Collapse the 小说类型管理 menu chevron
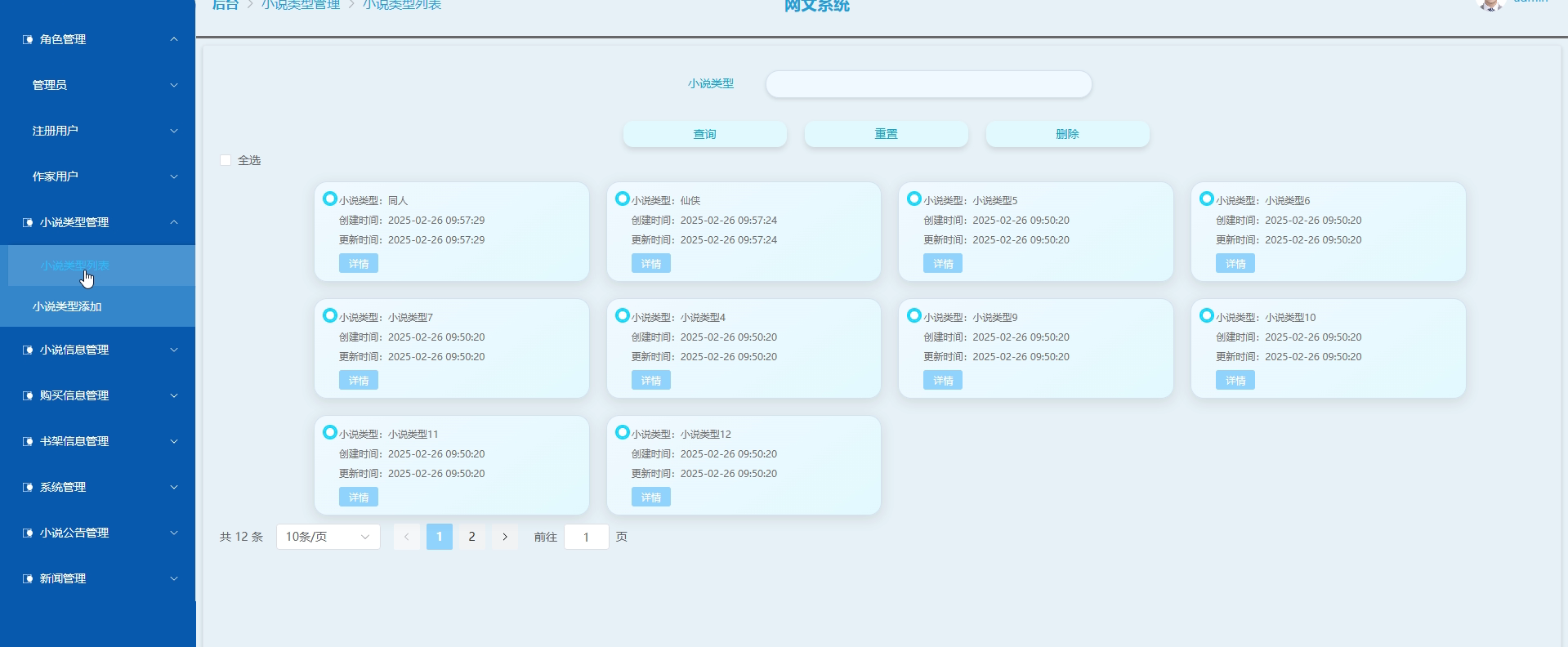Image resolution: width=1568 pixels, height=647 pixels. click(x=174, y=222)
